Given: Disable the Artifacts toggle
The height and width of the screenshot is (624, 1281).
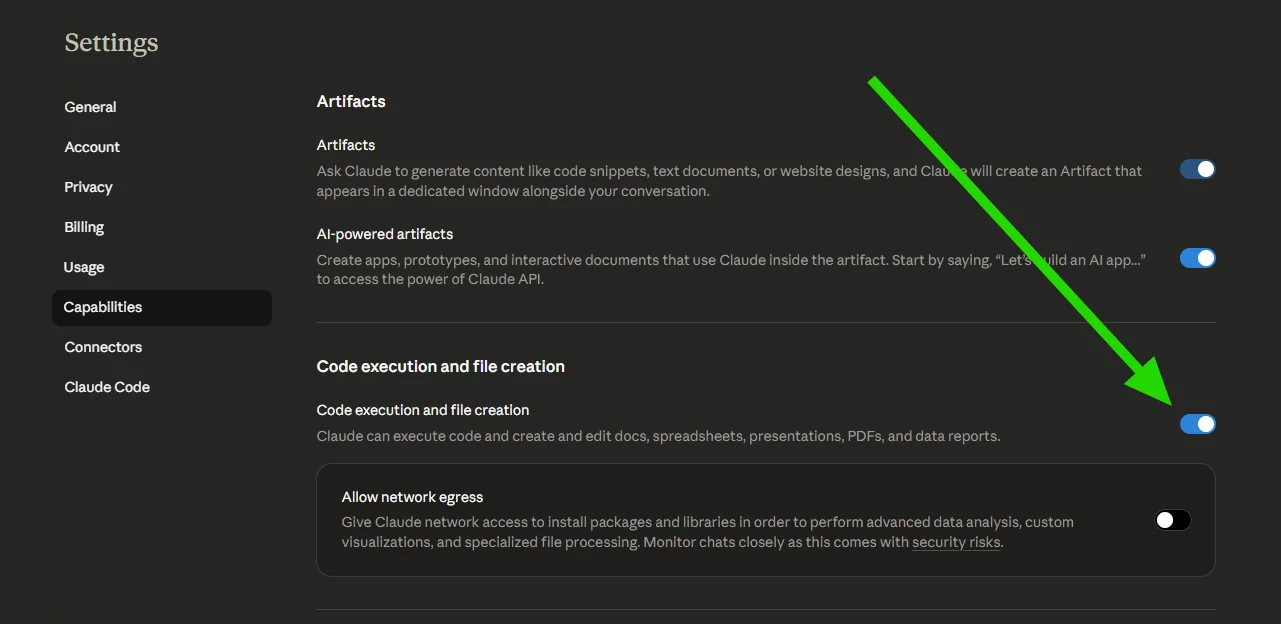Looking at the screenshot, I should coord(1197,169).
